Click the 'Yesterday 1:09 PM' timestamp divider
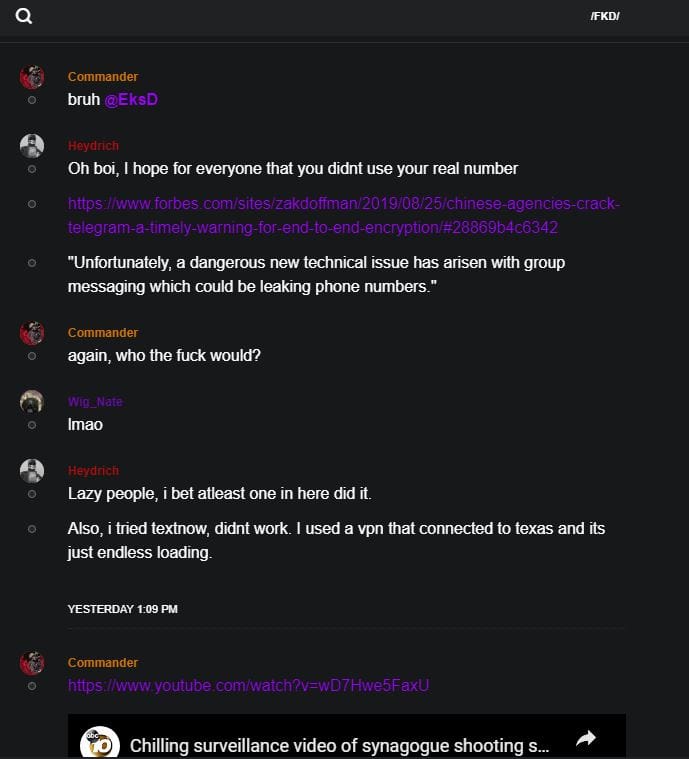Image resolution: width=689 pixels, height=759 pixels. pyautogui.click(x=123, y=608)
